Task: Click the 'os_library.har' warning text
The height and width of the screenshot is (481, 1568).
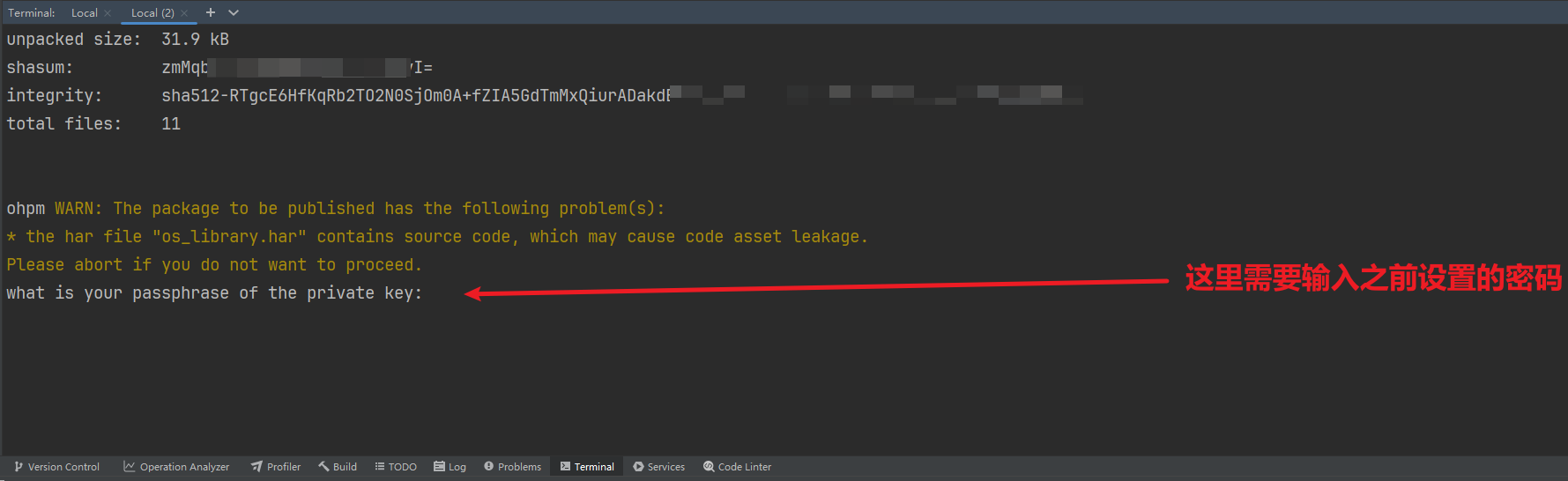Action: (437, 237)
